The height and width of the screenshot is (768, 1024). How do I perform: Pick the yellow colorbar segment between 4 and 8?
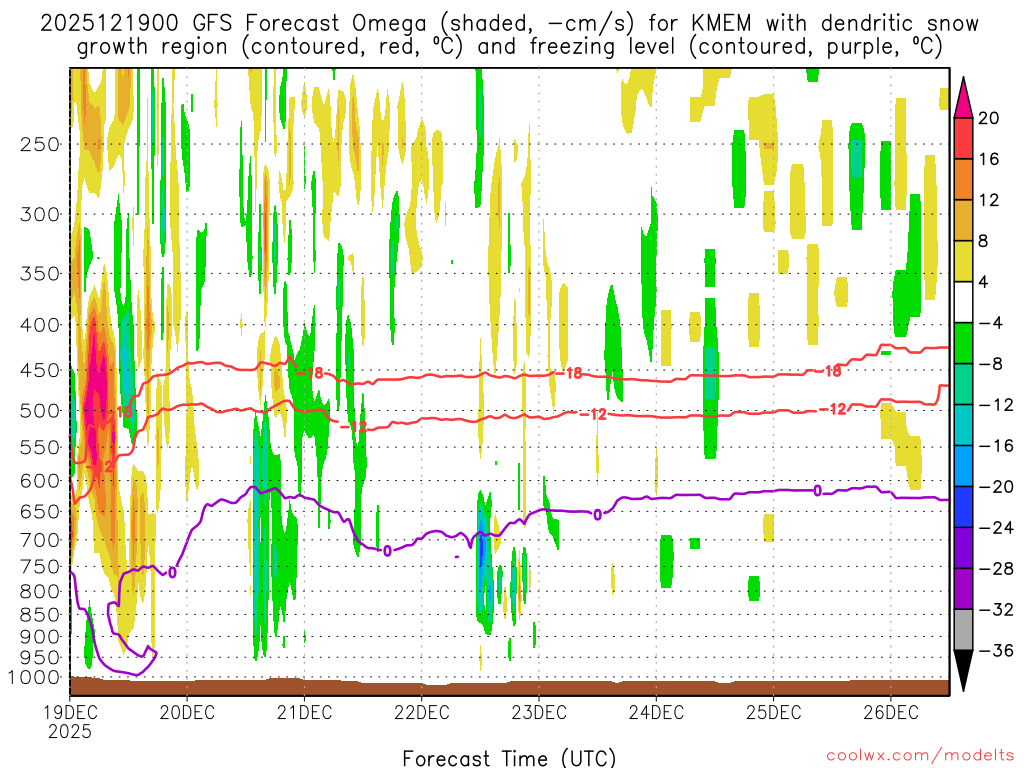pyautogui.click(x=963, y=261)
